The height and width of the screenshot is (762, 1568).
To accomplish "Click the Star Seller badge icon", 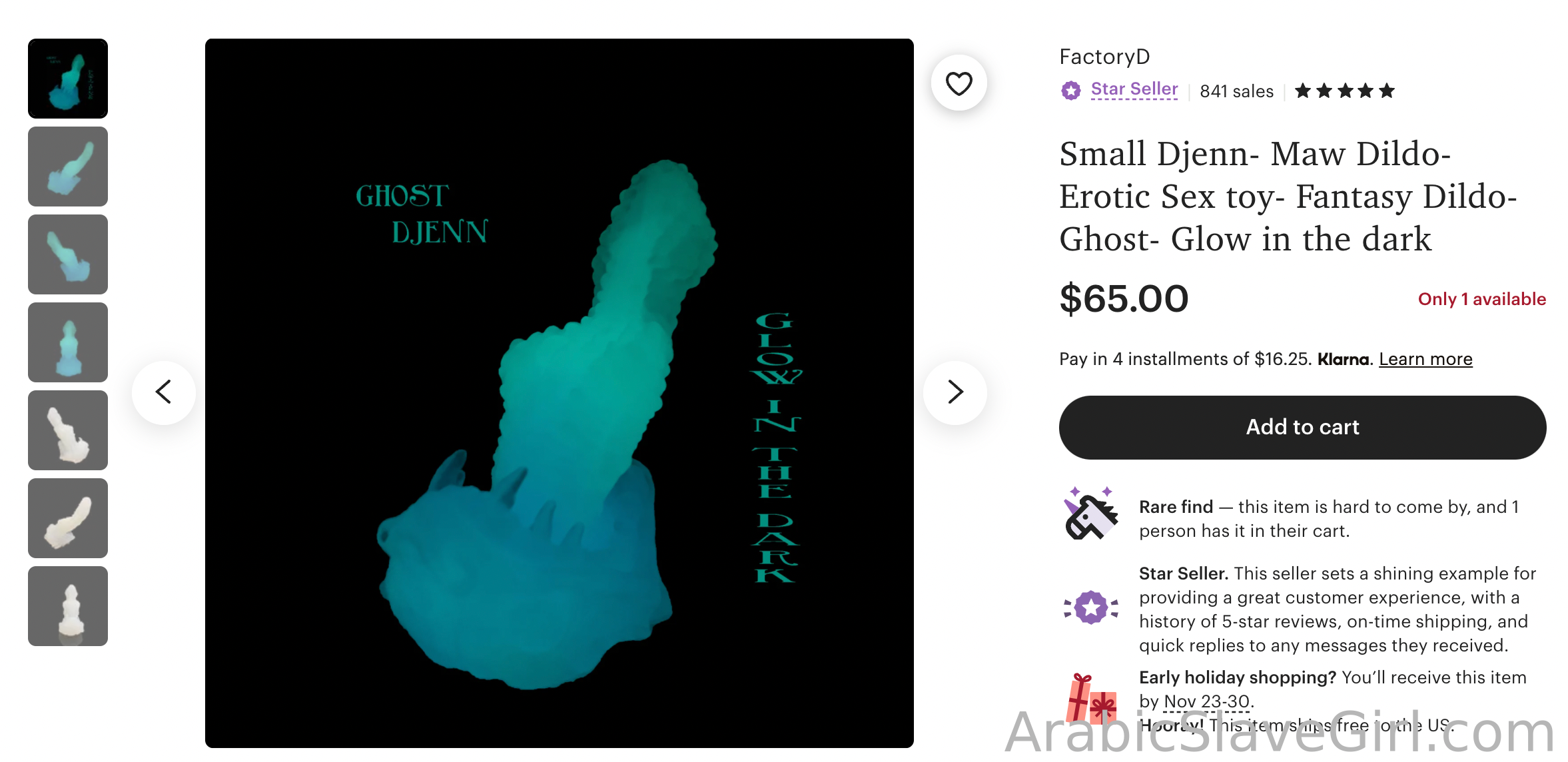I will [x=1071, y=91].
